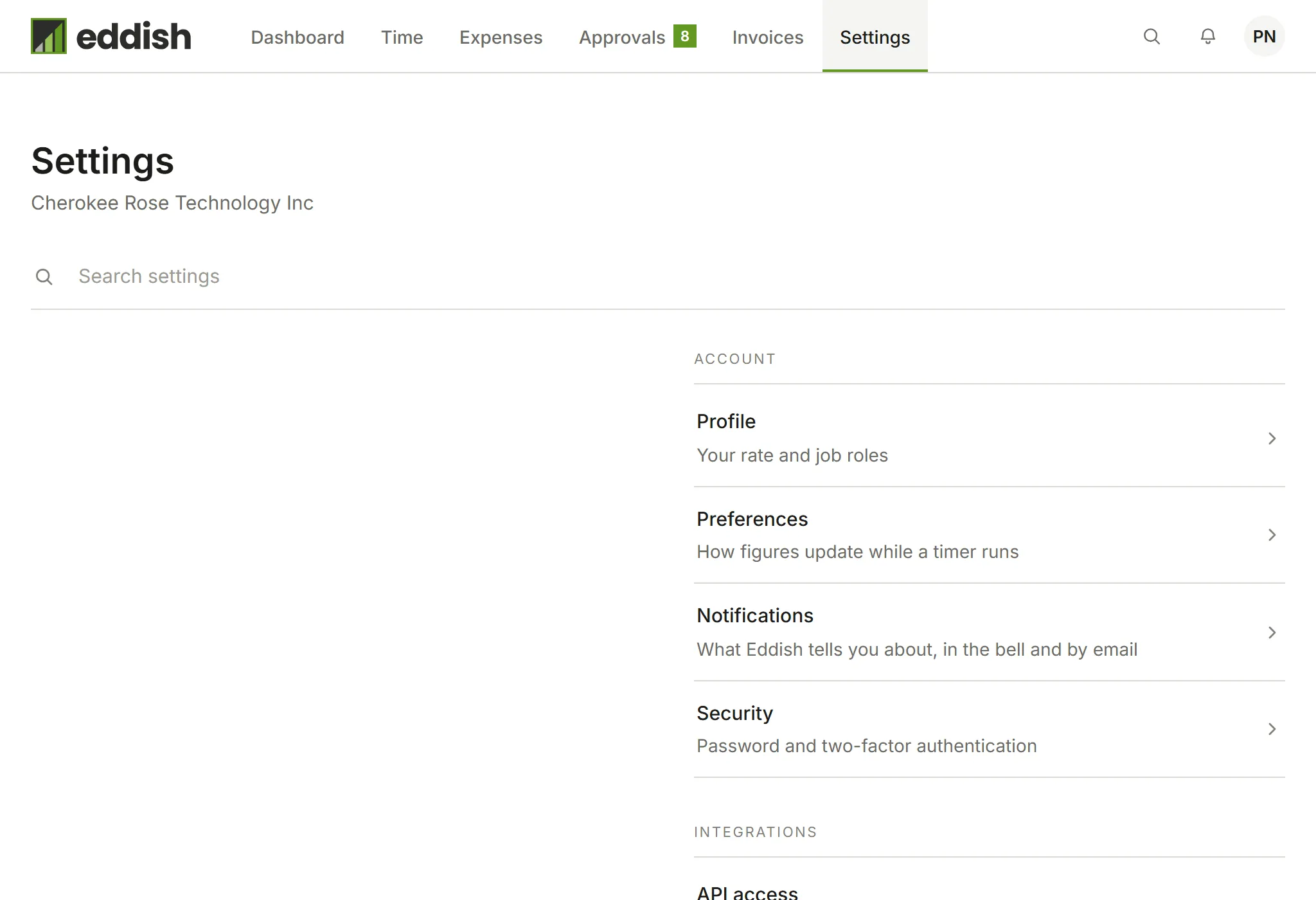Expand the Preferences row chevron
The image size is (1316, 900).
pyautogui.click(x=1272, y=535)
